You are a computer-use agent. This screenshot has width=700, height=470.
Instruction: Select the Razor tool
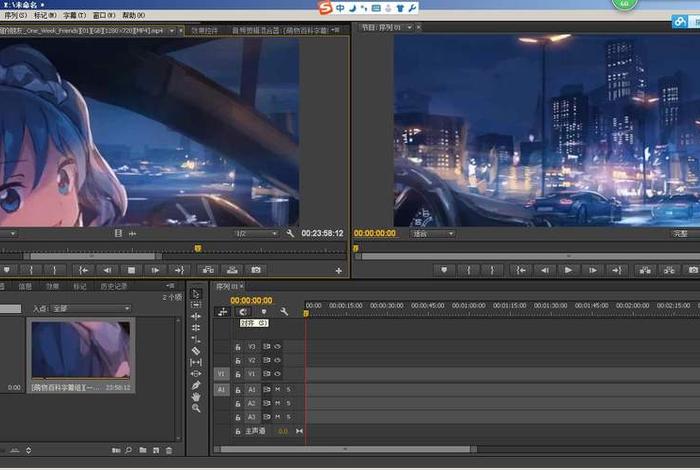(x=196, y=351)
